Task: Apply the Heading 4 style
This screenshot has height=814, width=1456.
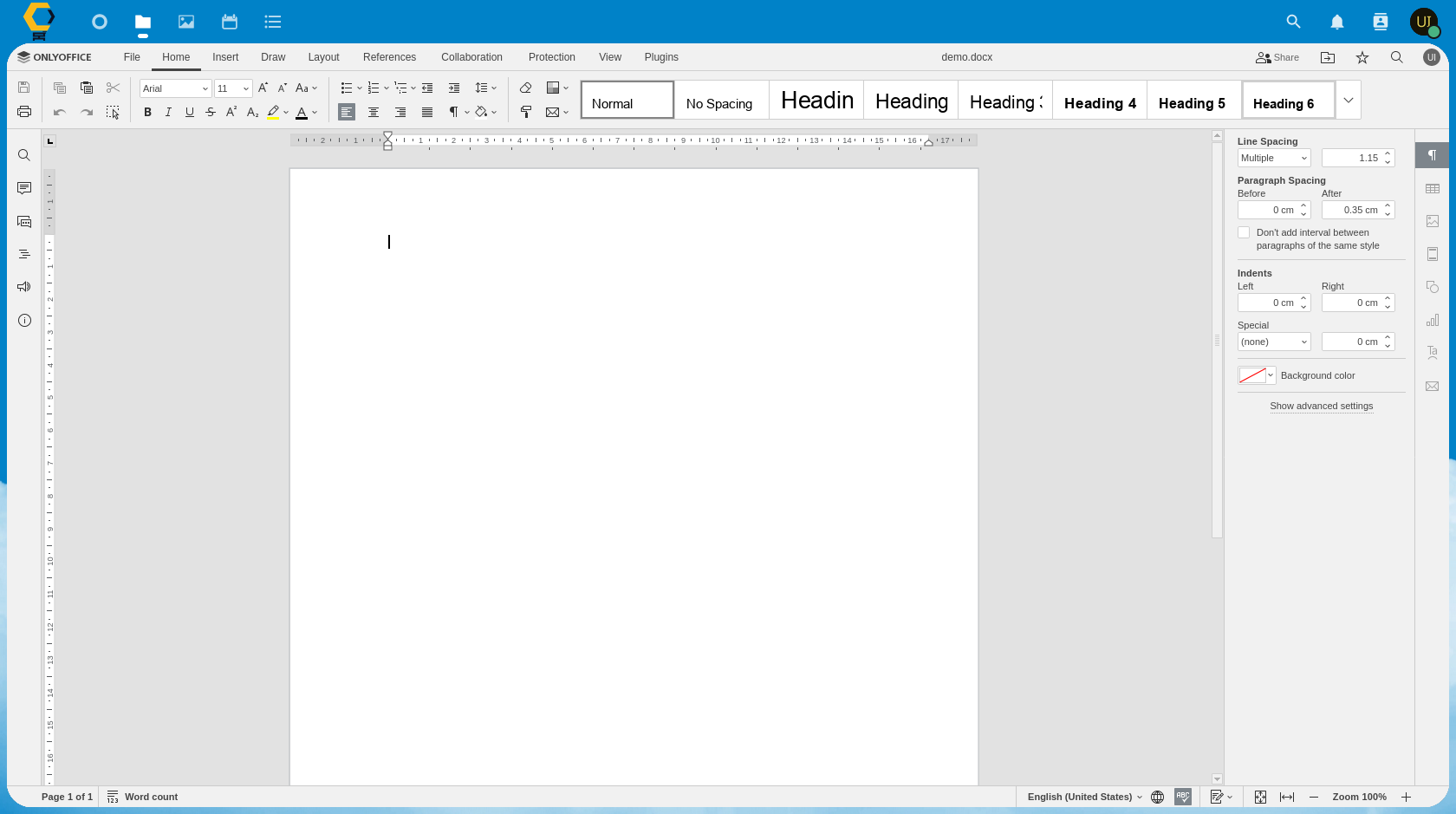Action: pyautogui.click(x=1099, y=100)
